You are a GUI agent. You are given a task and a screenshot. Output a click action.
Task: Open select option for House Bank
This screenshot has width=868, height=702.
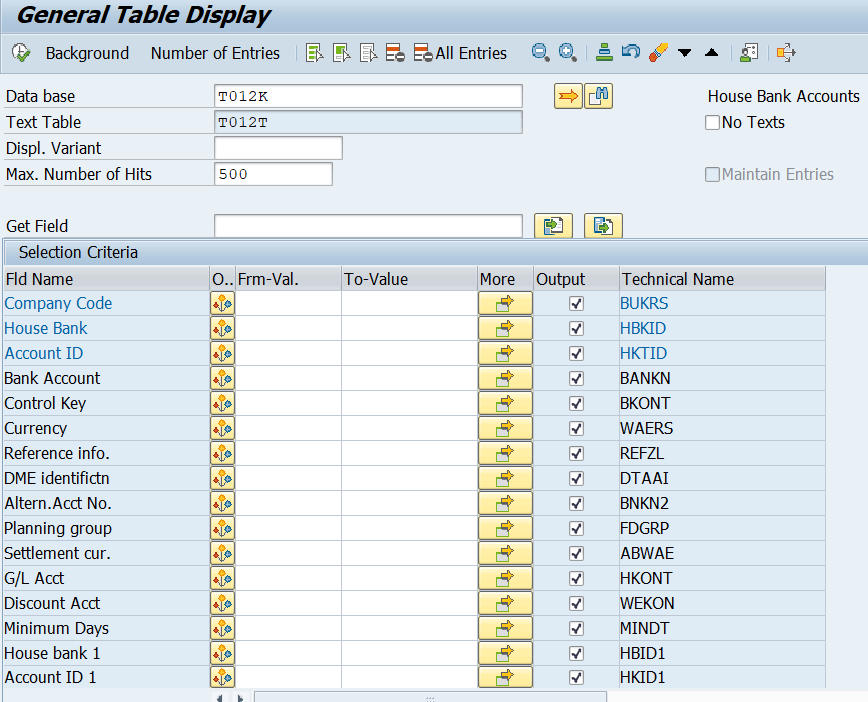223,328
